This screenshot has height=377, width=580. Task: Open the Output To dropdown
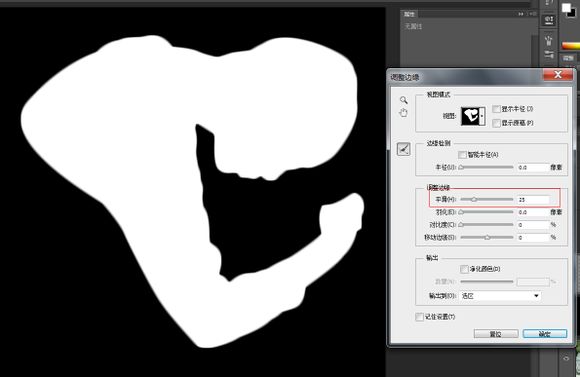pos(500,296)
